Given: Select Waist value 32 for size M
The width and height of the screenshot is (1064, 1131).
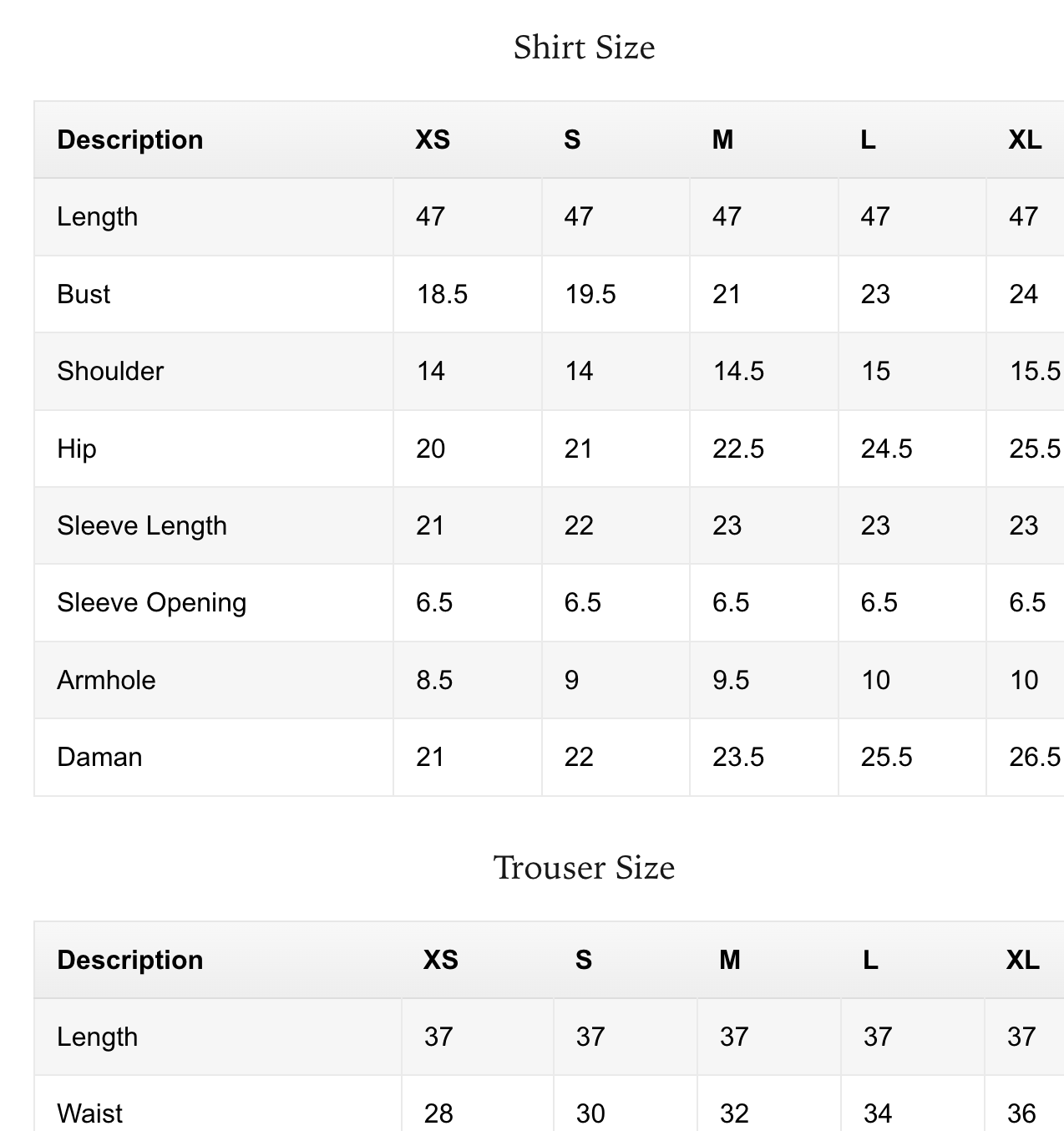Looking at the screenshot, I should 734,1113.
